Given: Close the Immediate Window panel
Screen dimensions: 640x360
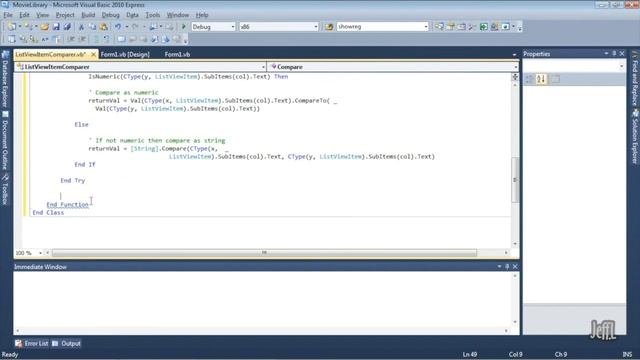Looking at the screenshot, I should pos(515,267).
